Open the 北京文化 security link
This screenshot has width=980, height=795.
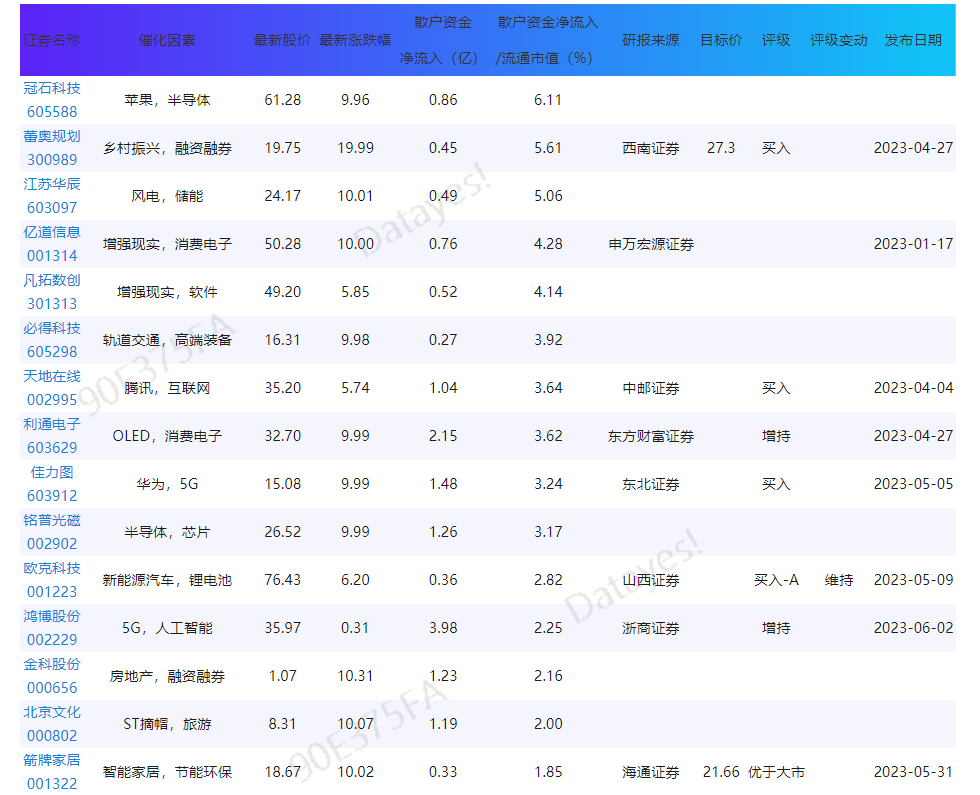click(52, 713)
